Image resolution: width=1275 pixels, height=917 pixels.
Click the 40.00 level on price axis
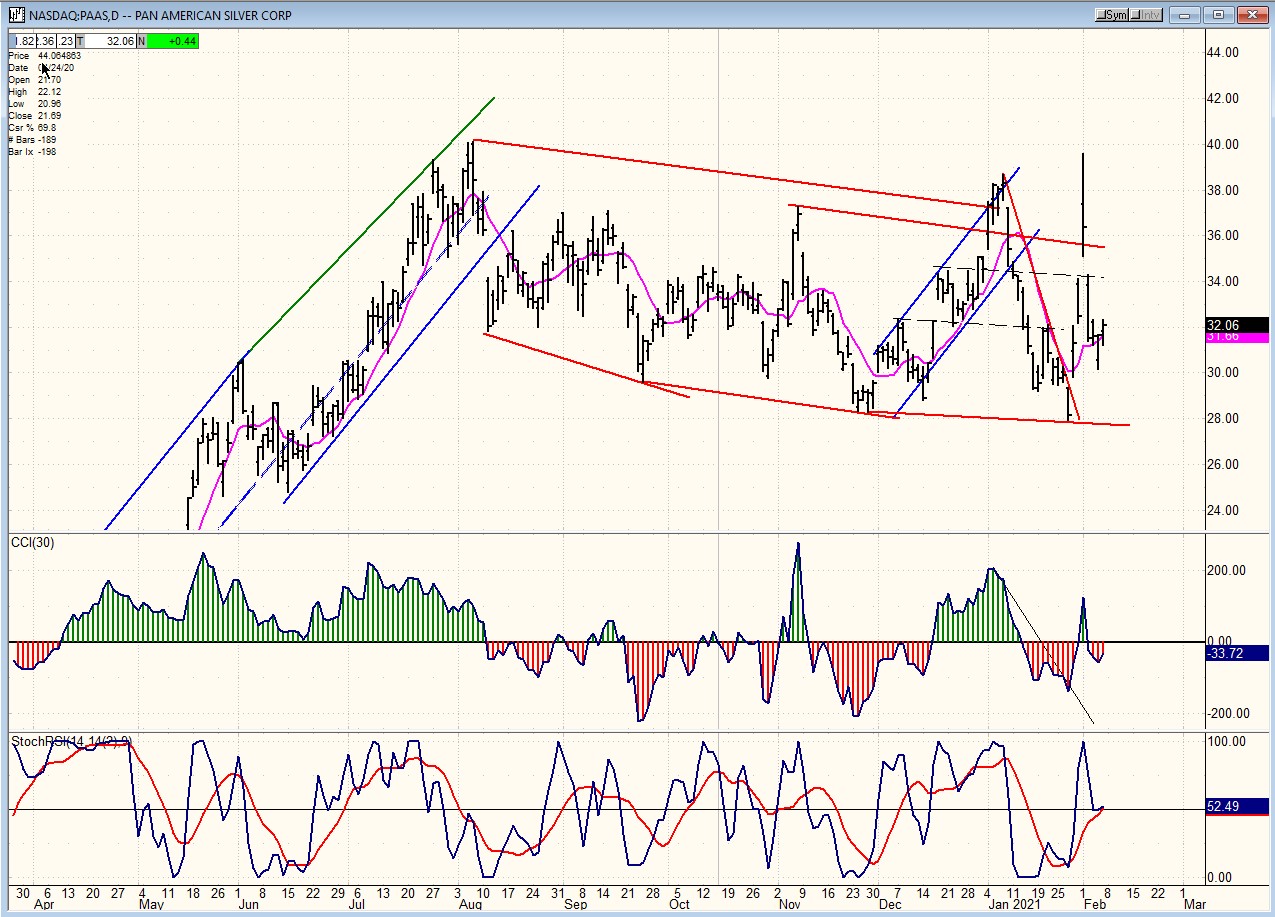tap(1224, 144)
